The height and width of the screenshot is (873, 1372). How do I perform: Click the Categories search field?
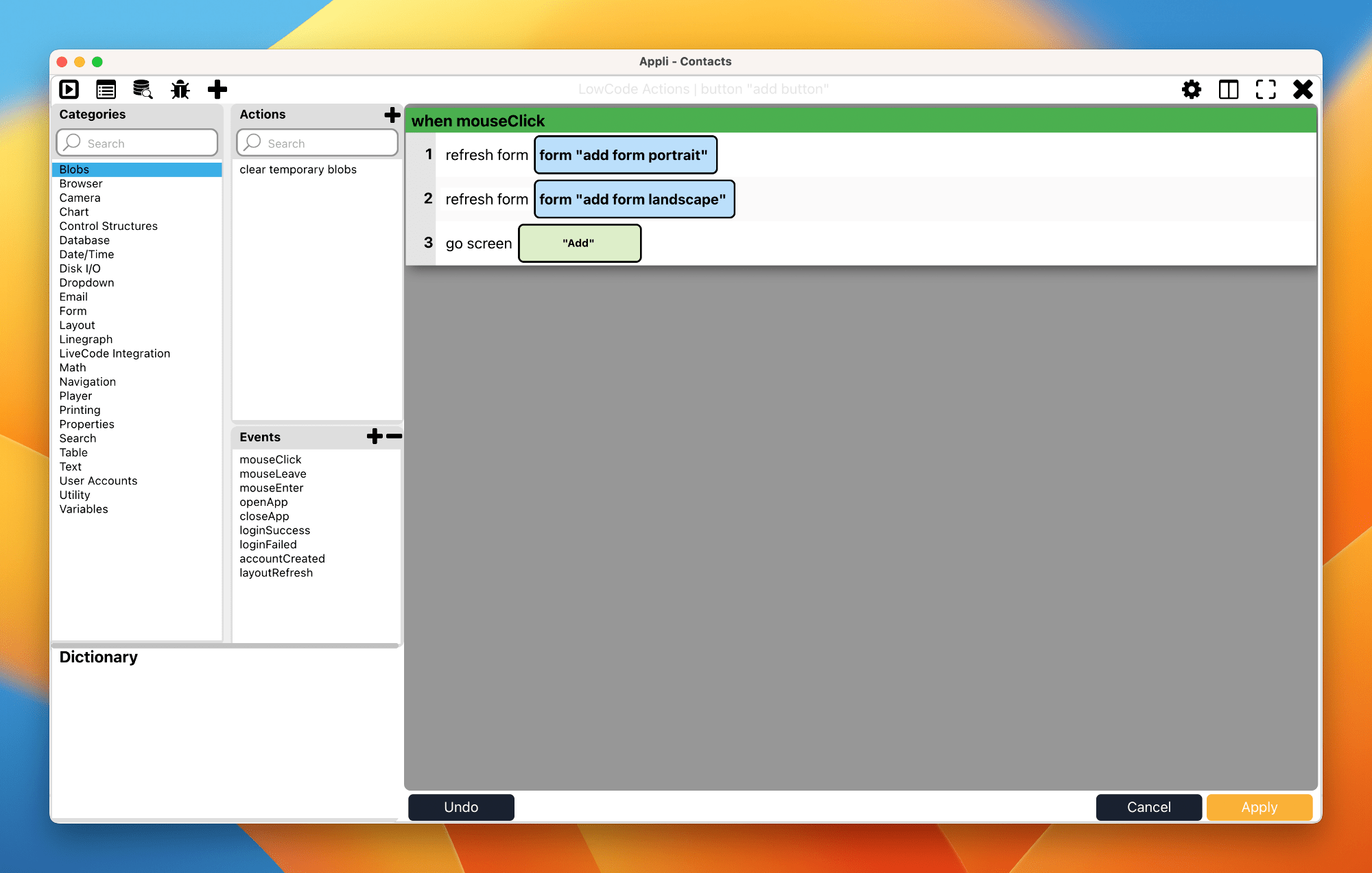tap(137, 143)
